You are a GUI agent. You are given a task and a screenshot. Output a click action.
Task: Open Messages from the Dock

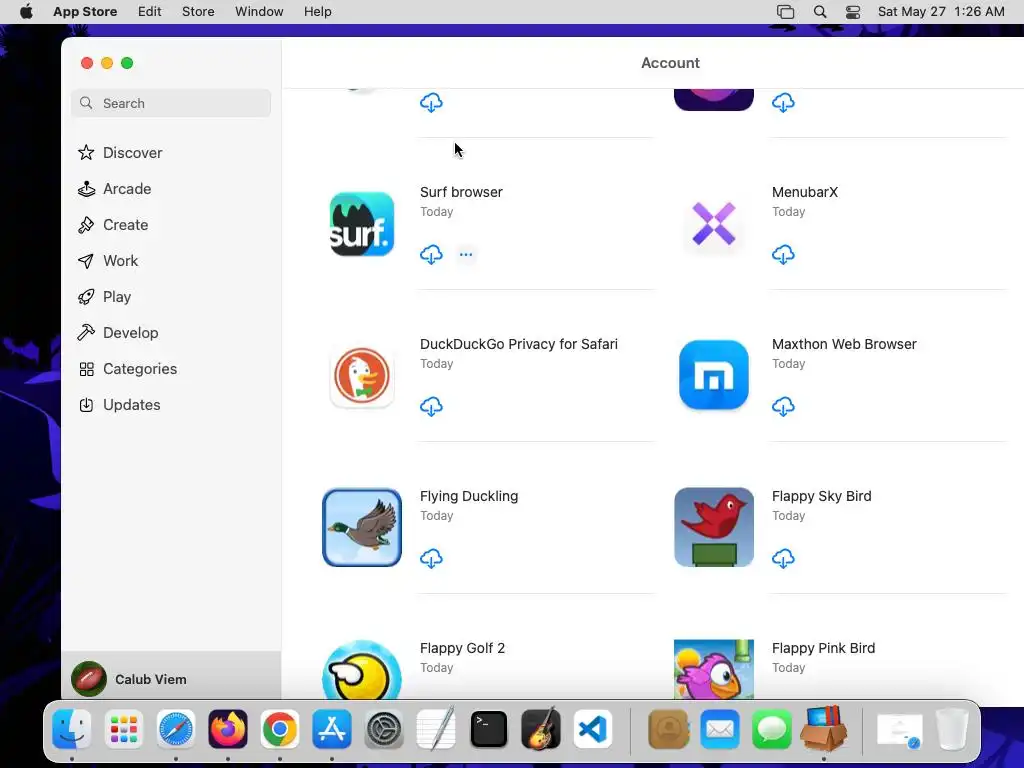[x=772, y=729]
